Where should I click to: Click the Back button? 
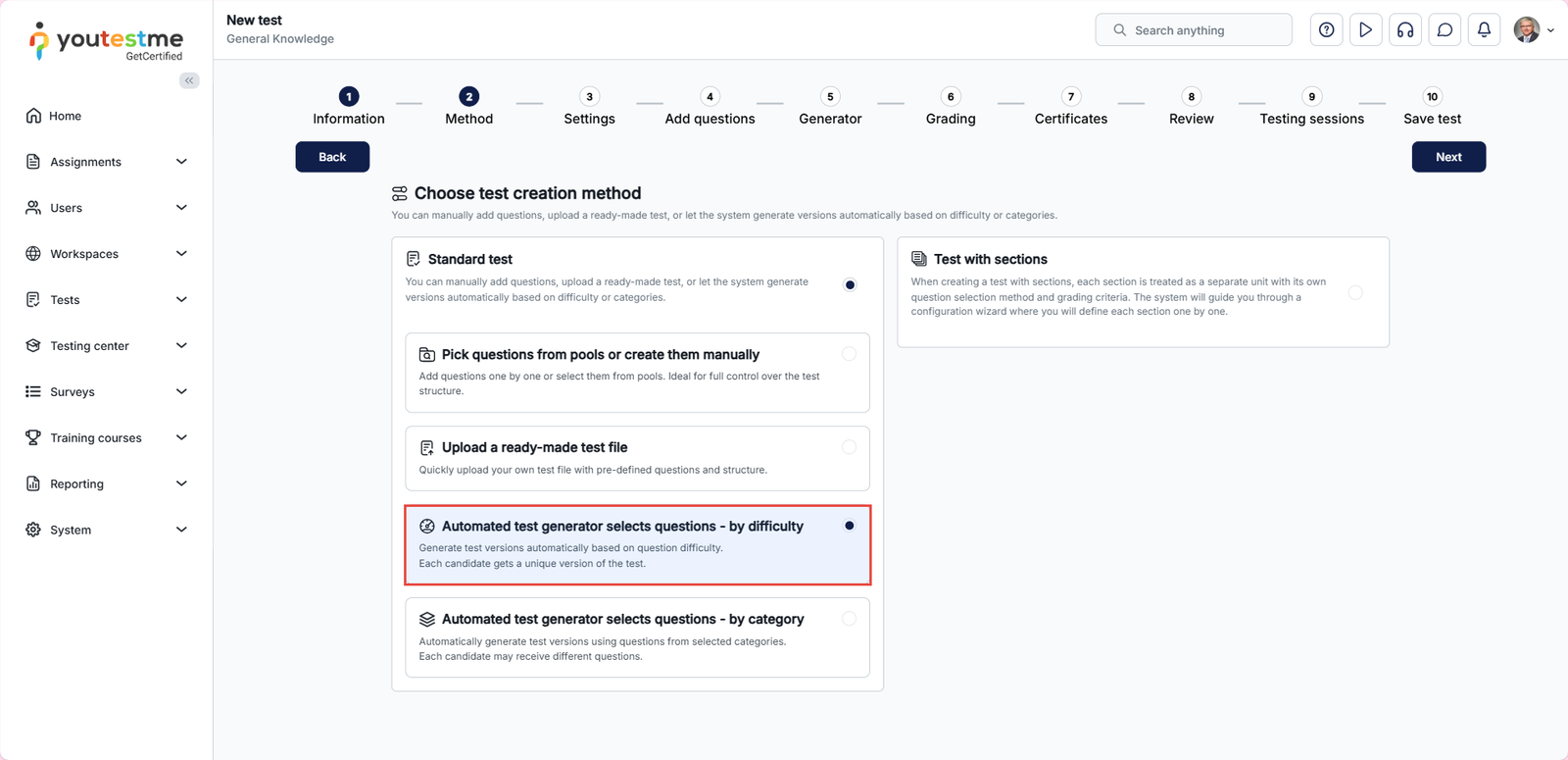[x=332, y=157]
